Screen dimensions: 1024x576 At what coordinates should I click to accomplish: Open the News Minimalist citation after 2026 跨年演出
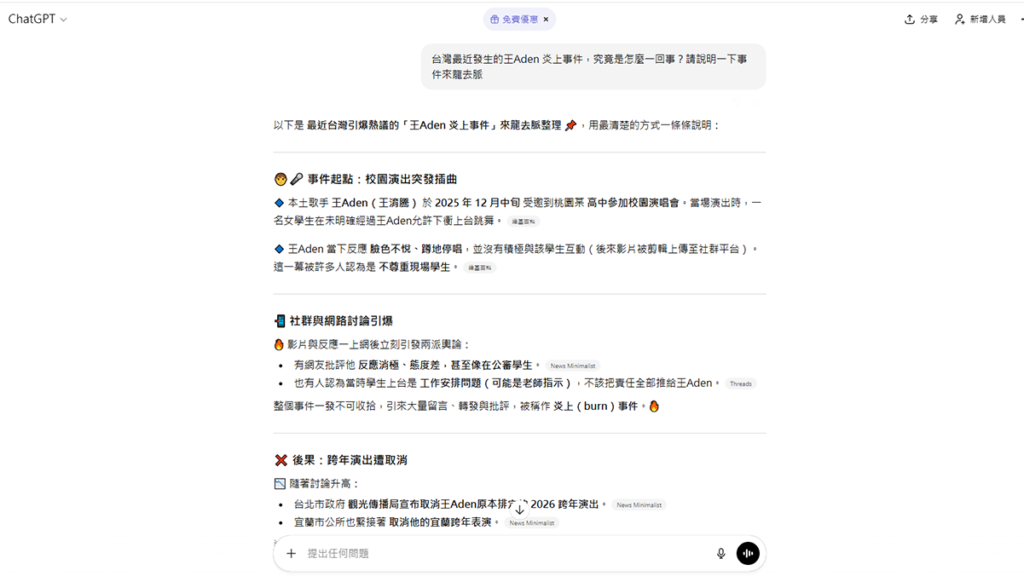point(638,505)
